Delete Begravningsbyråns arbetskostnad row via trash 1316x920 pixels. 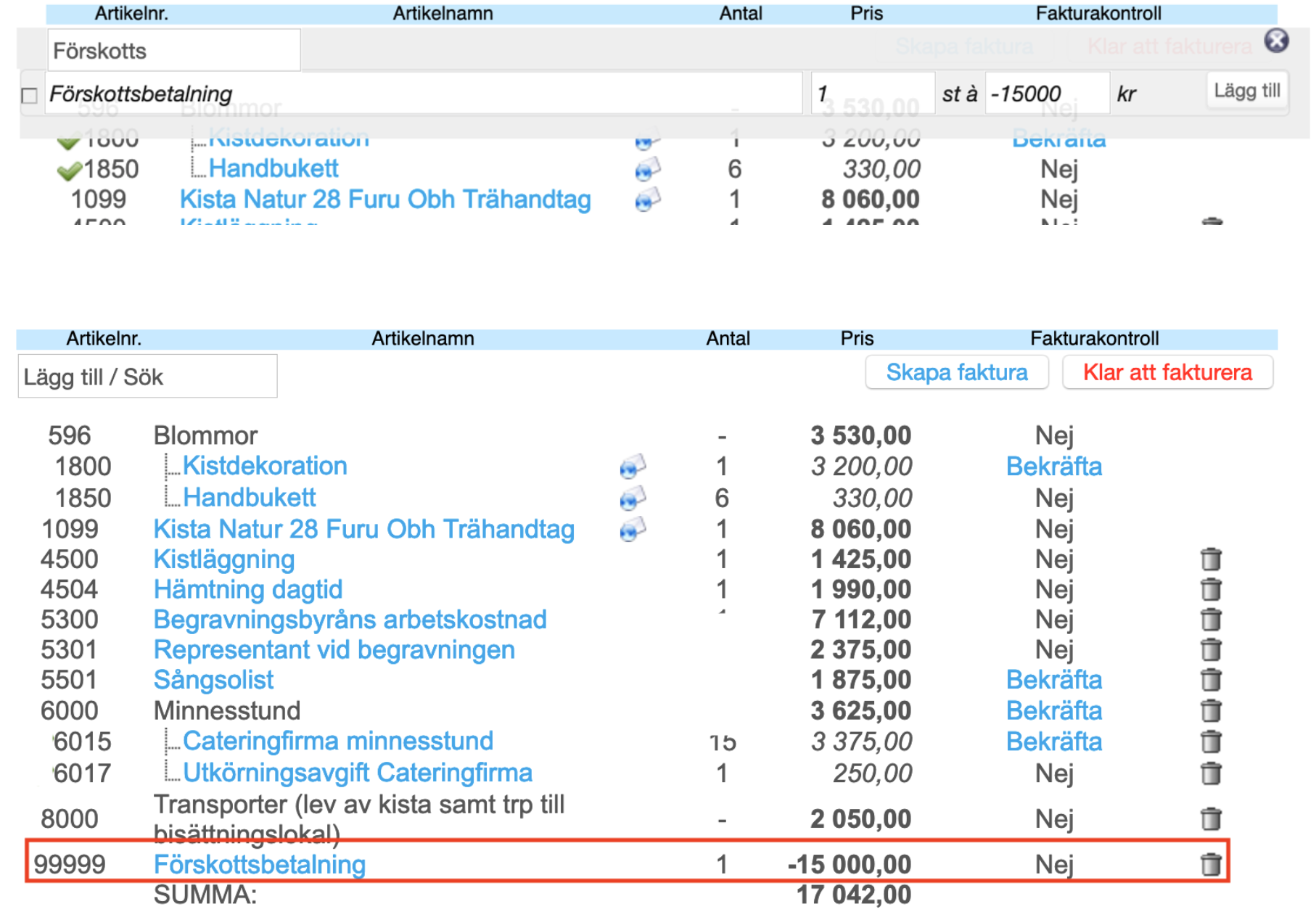coord(1210,620)
